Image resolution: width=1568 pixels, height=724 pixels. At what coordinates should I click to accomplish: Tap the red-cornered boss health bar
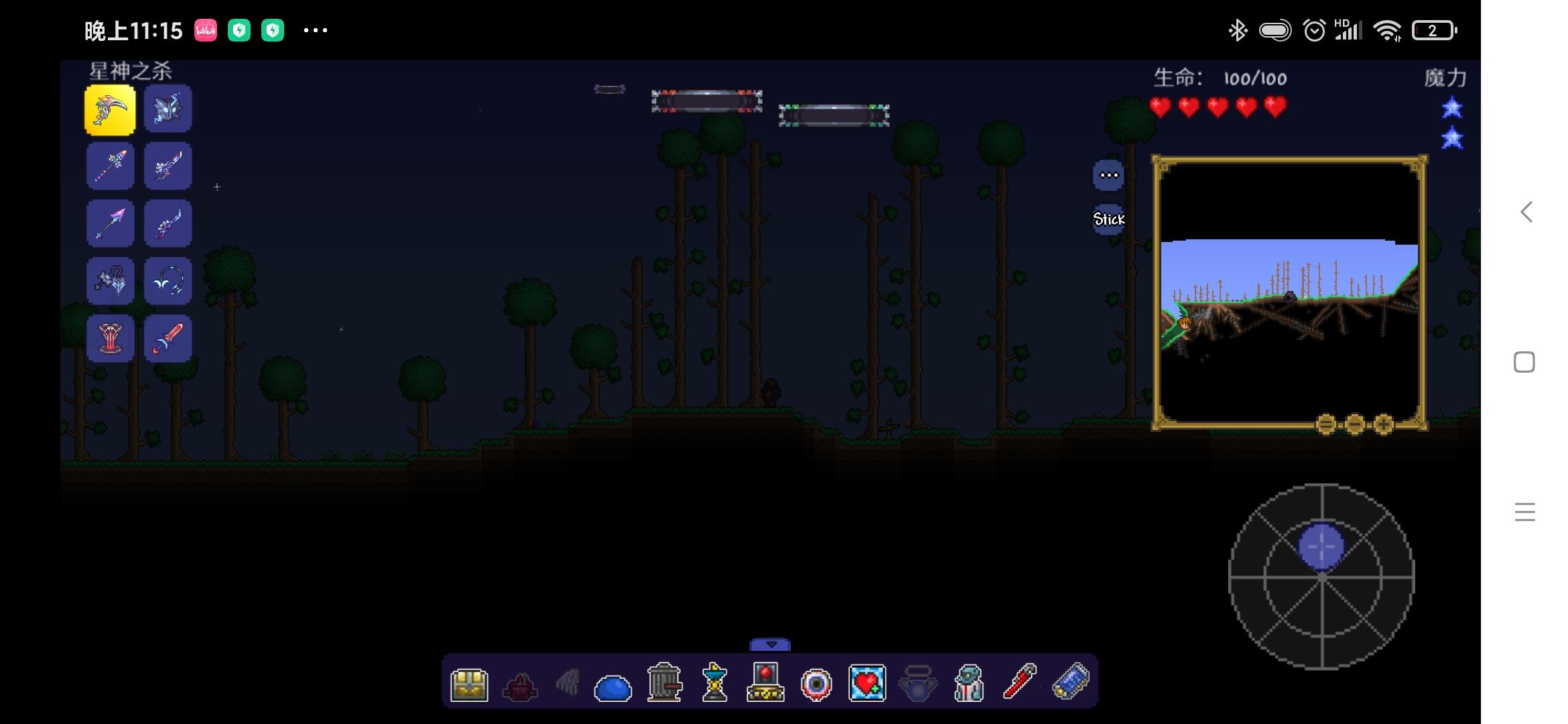707,101
